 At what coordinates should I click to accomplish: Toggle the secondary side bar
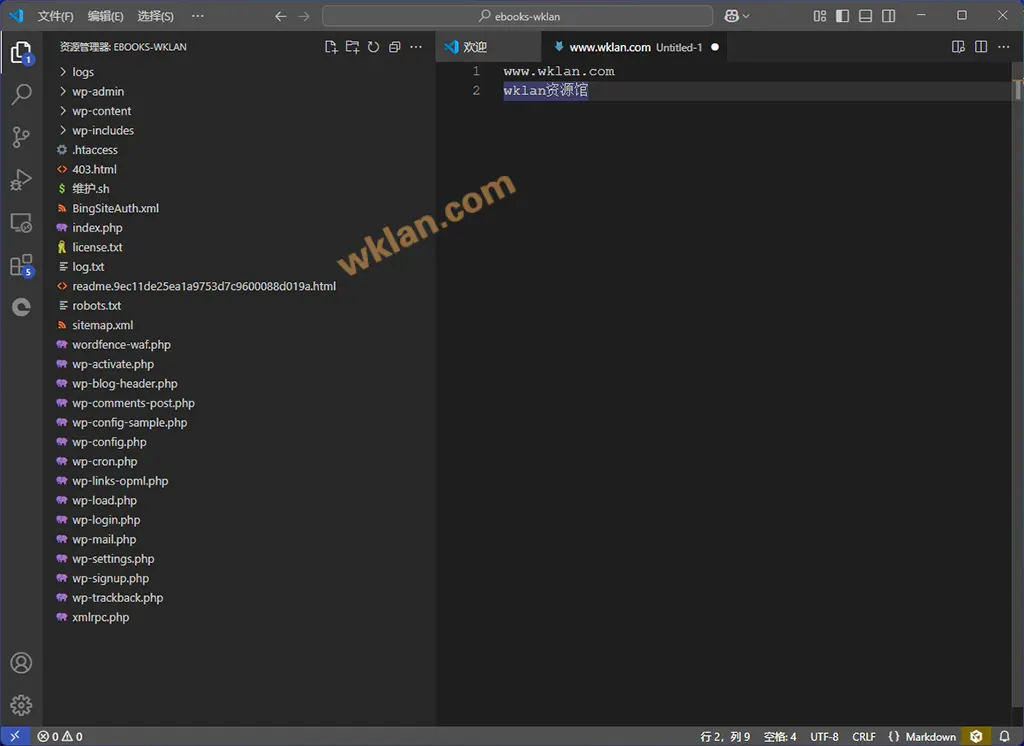click(x=888, y=16)
